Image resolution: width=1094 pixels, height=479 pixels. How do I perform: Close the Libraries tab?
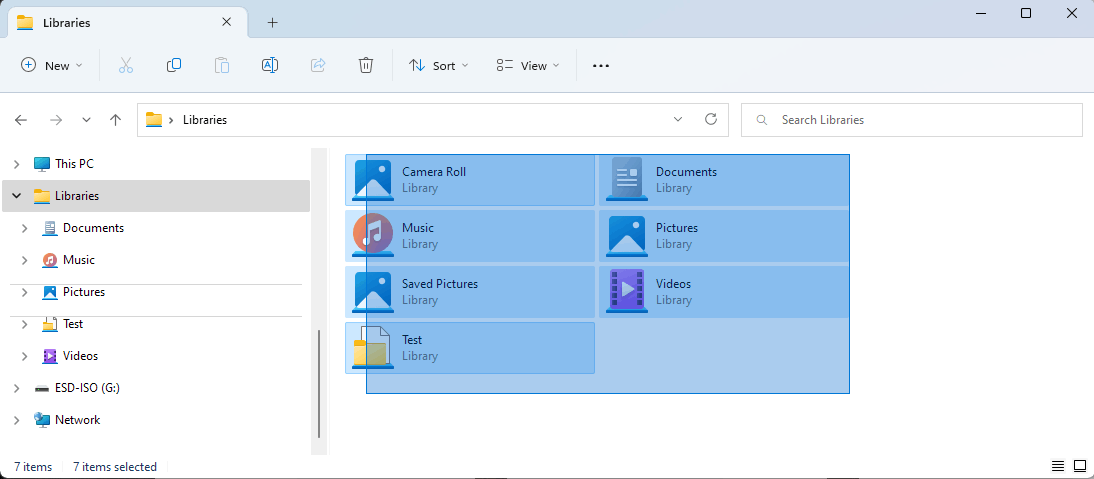[226, 22]
